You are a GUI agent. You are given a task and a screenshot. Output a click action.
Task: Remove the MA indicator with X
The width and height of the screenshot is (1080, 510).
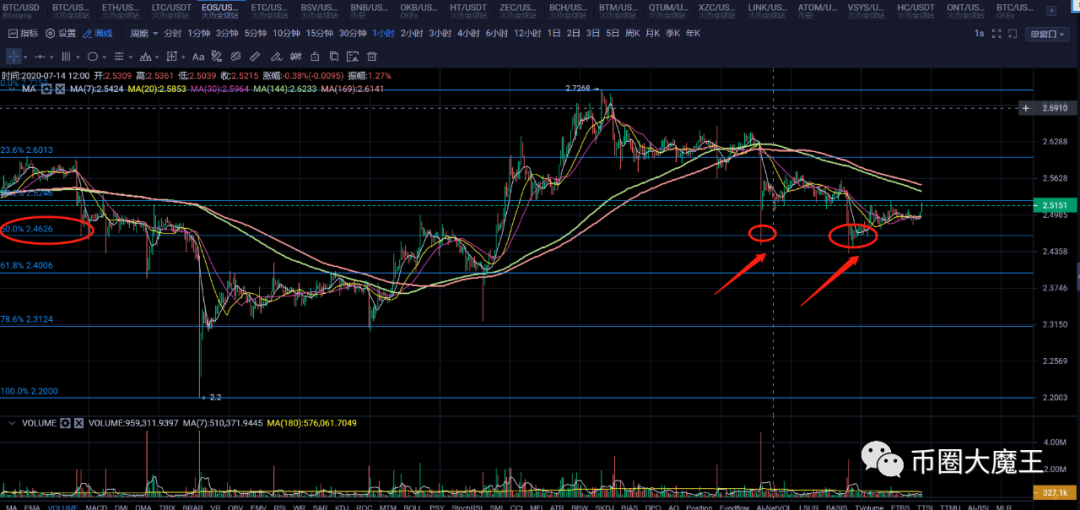point(60,89)
